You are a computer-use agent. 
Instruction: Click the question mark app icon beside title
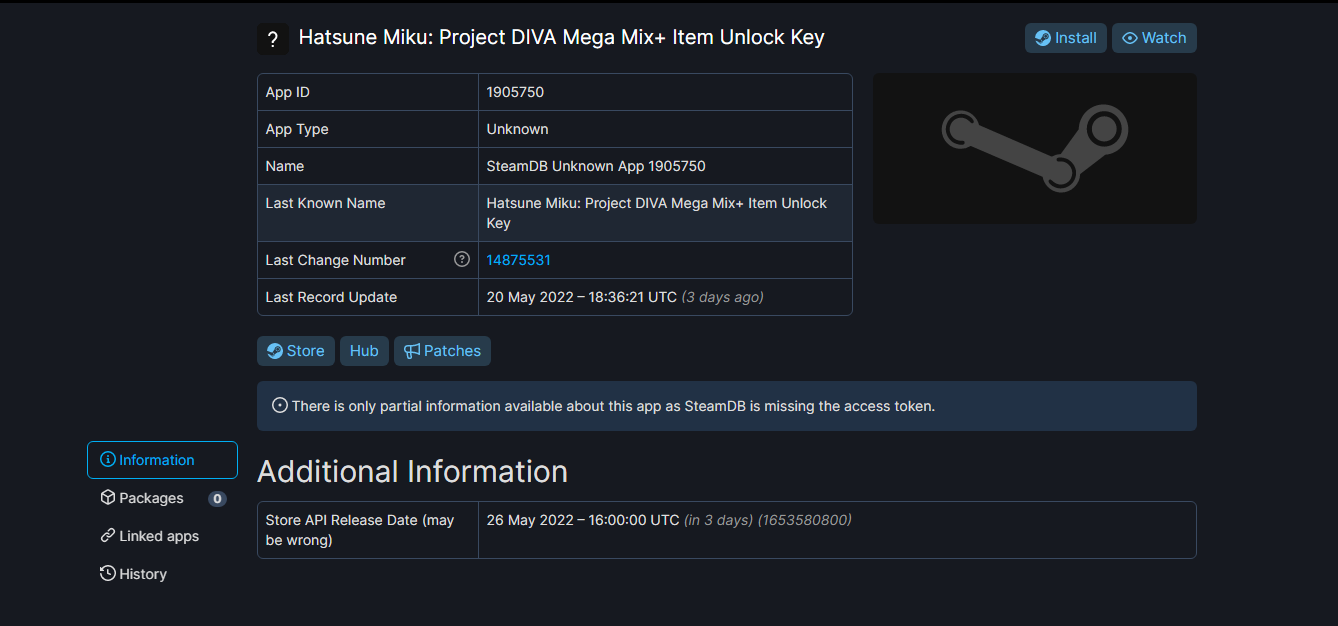[x=273, y=38]
